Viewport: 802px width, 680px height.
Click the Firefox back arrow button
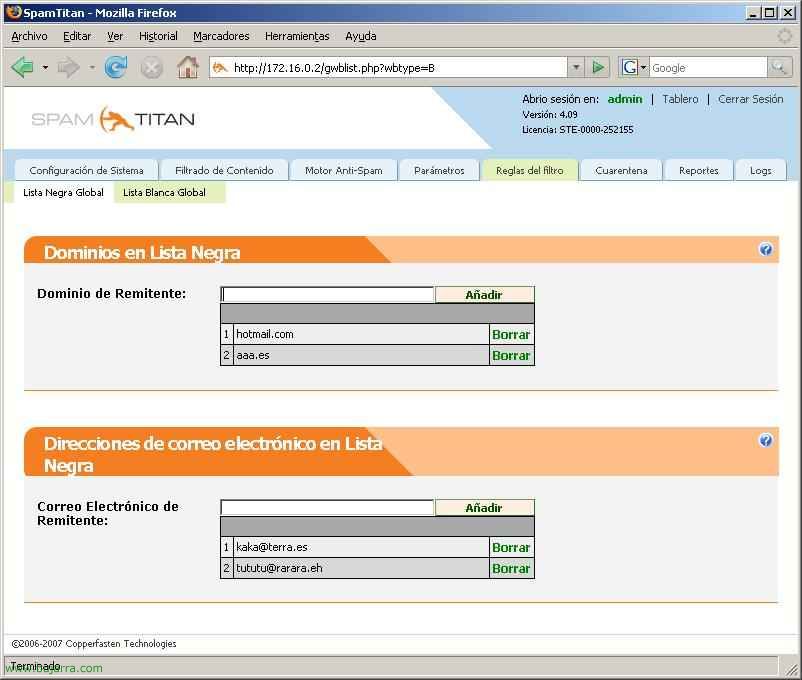pos(22,67)
